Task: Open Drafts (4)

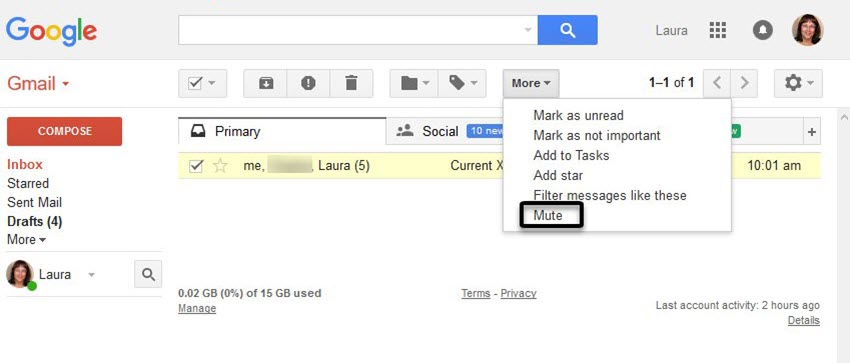Action: (x=35, y=222)
